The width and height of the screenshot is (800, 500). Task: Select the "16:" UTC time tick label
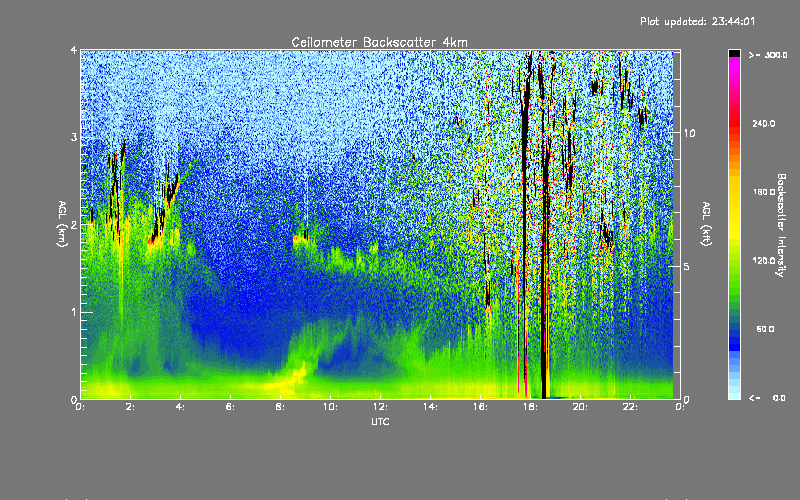(480, 407)
